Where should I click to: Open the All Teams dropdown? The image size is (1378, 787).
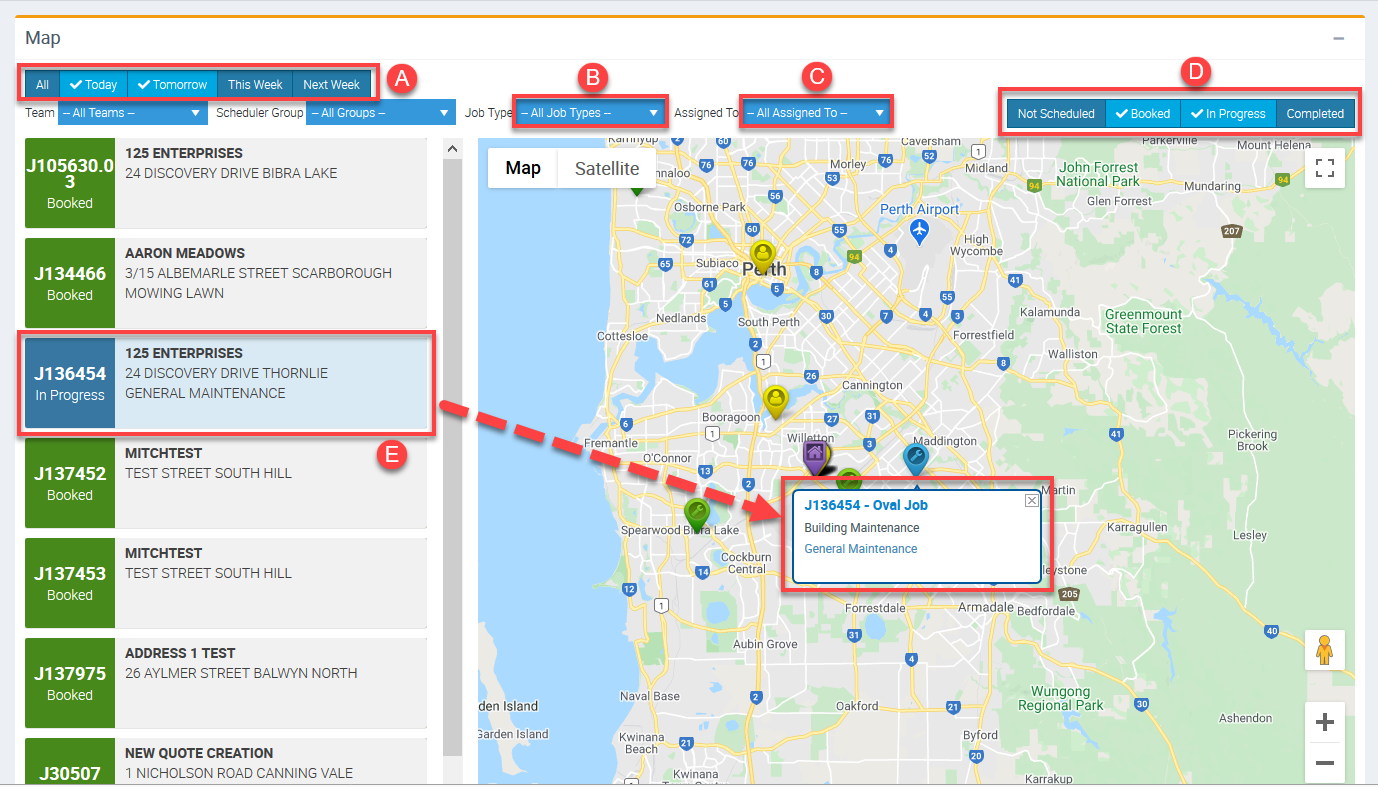tap(132, 113)
